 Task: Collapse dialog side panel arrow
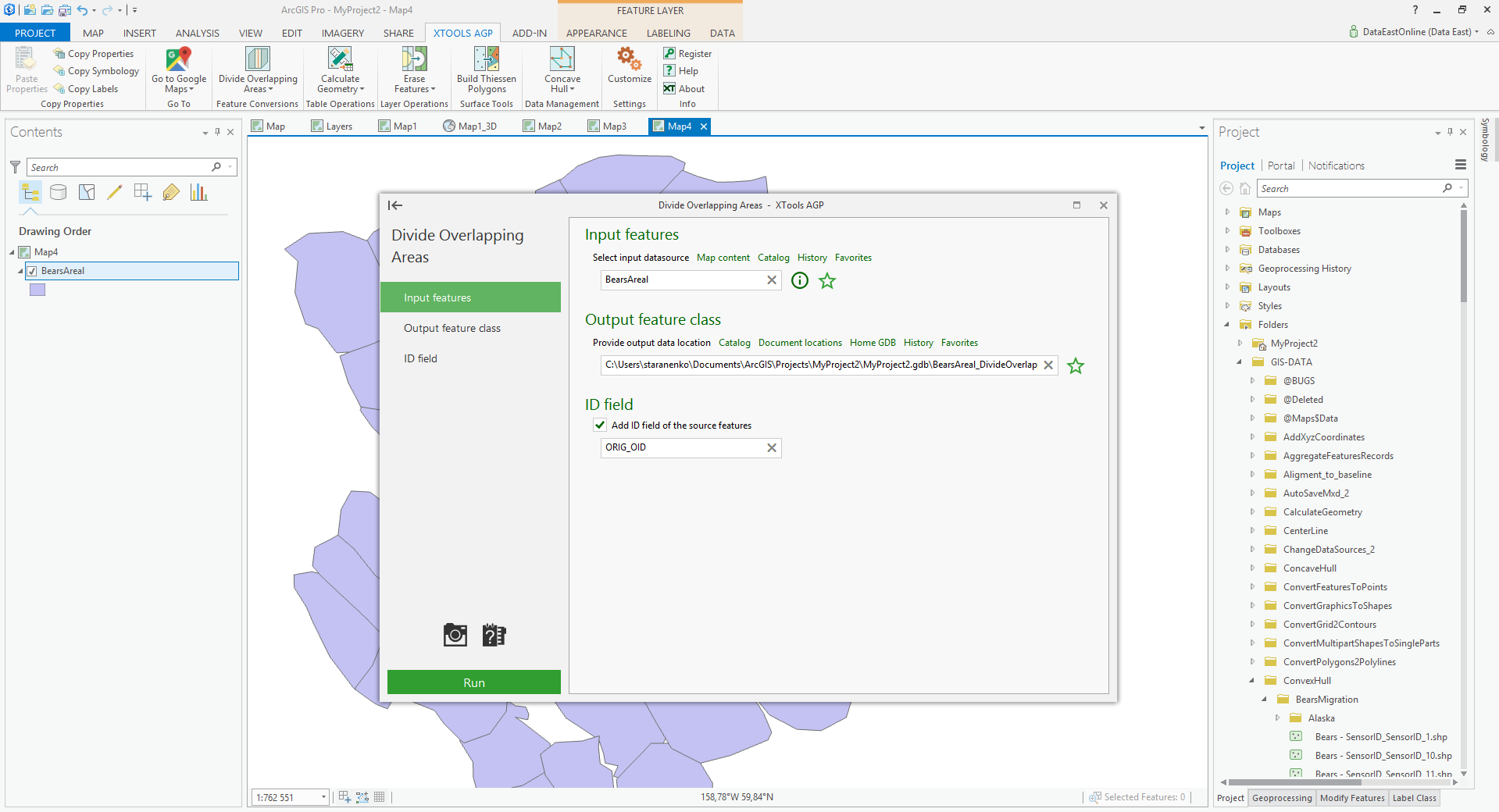[395, 205]
